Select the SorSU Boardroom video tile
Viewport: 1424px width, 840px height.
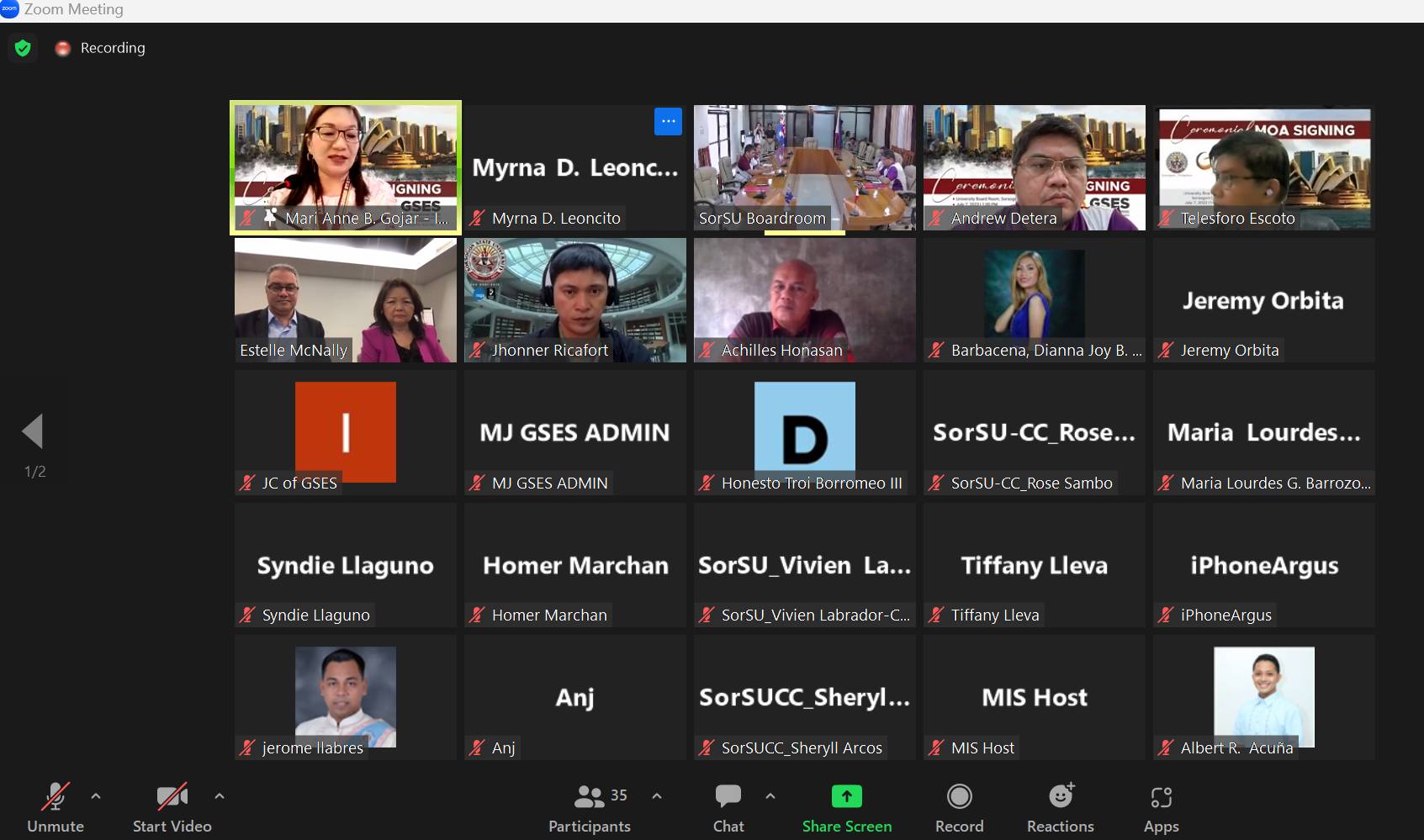804,166
